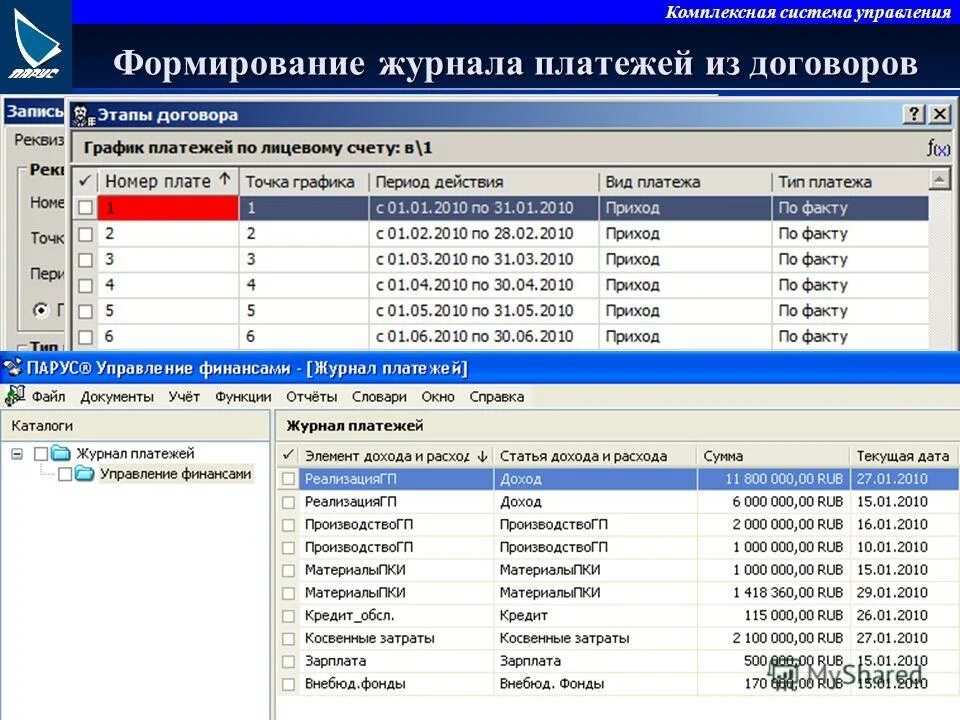Open the Отчёты menu

pyautogui.click(x=312, y=396)
